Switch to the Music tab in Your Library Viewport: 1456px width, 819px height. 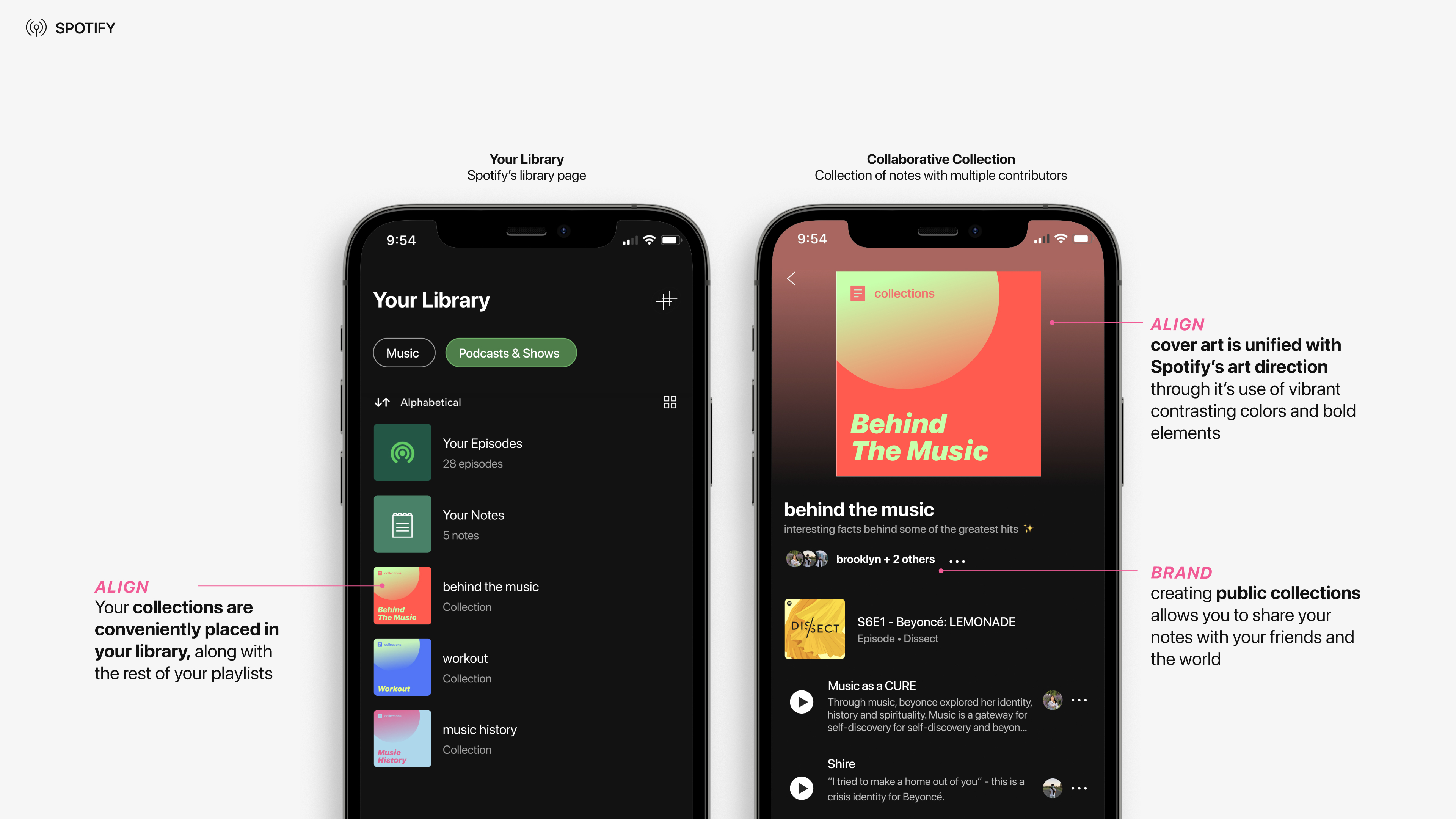click(x=403, y=352)
